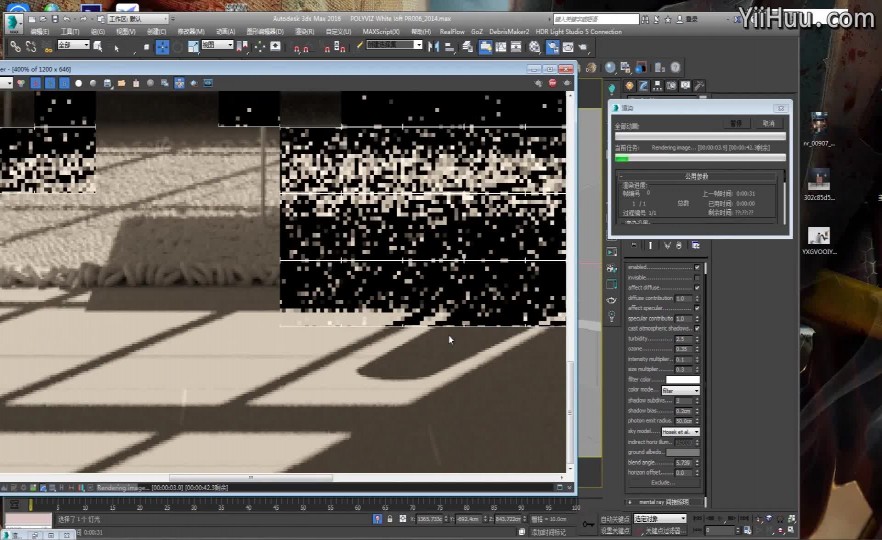Open the named selection sets dropdown
882x540 pixels.
pos(394,44)
